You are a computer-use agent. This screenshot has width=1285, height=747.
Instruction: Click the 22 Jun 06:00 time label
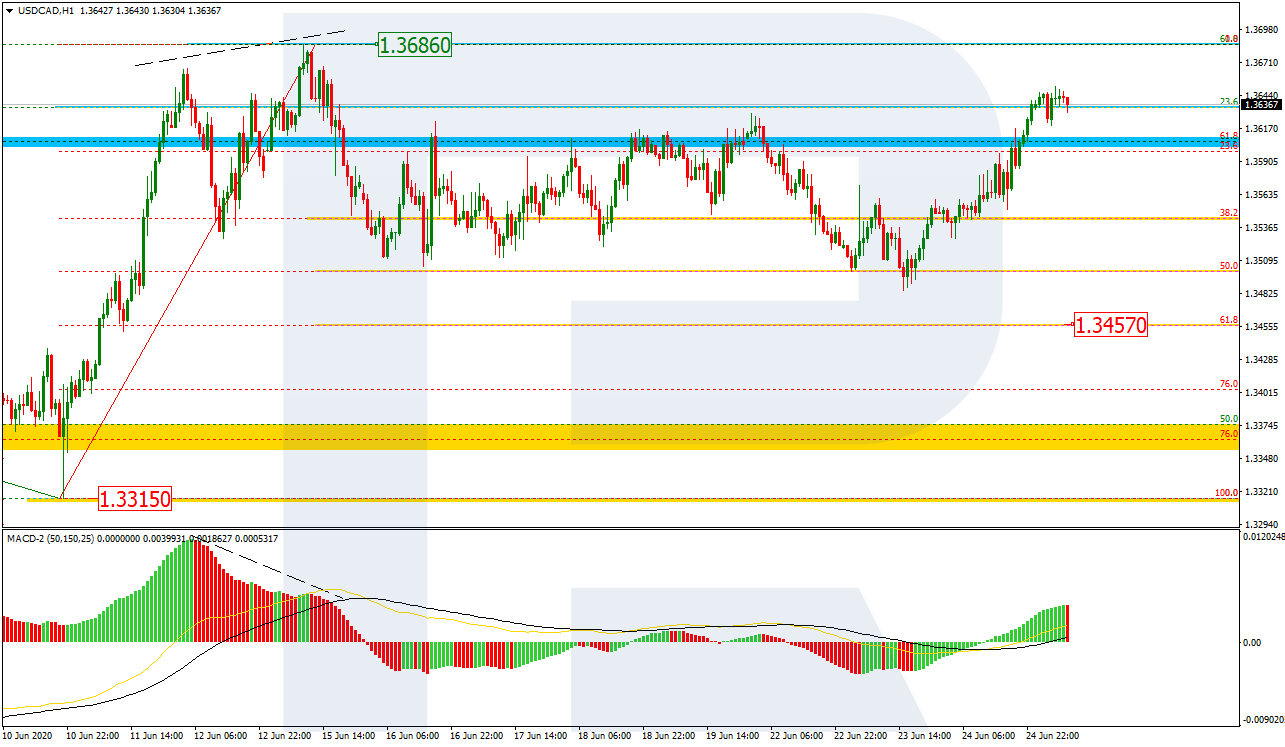[796, 735]
